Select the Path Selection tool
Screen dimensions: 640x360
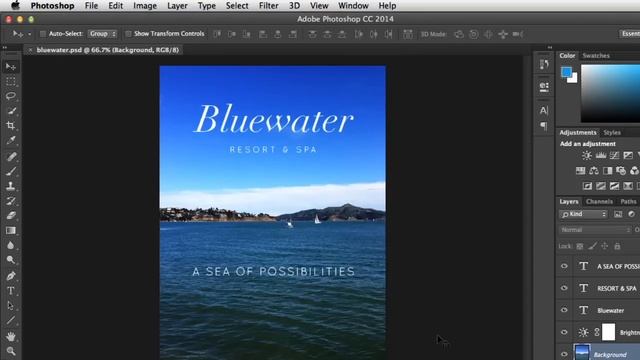(x=11, y=305)
